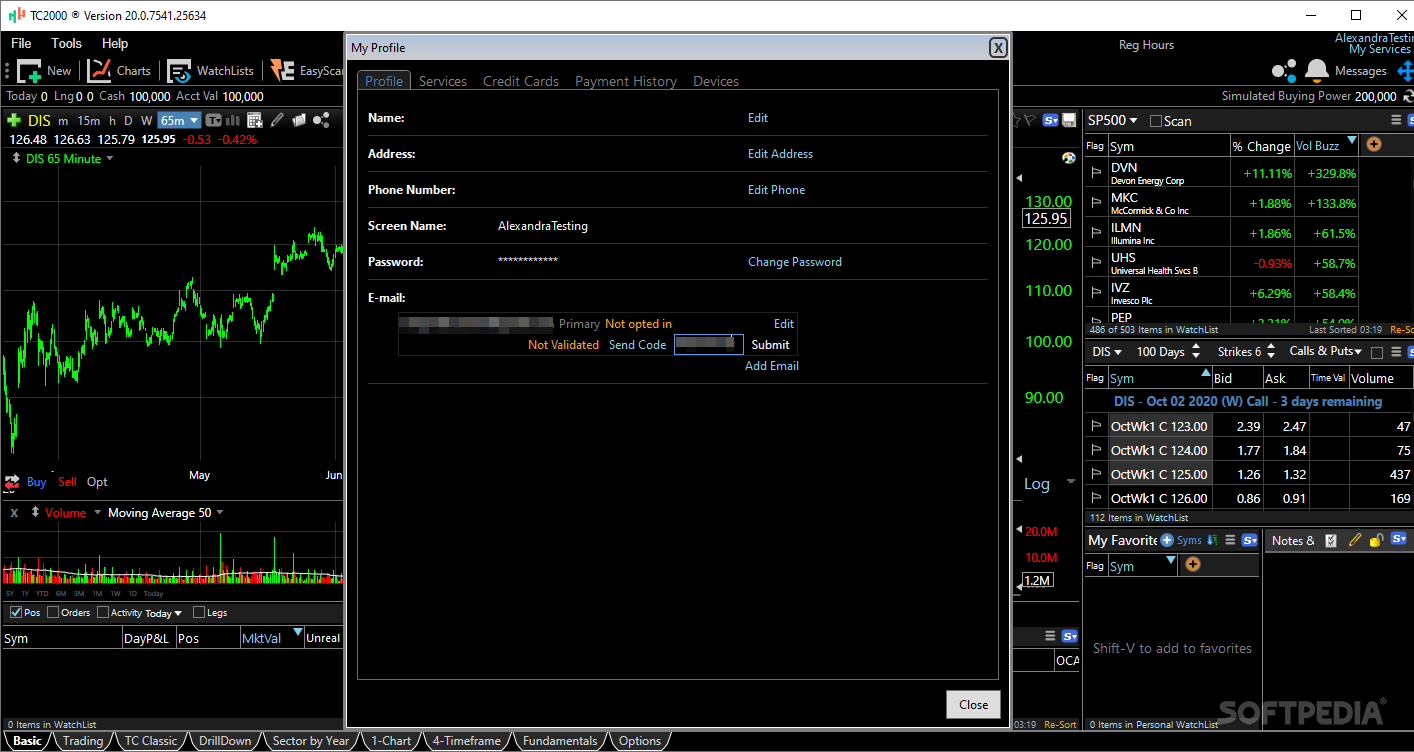Click the validation code input field

pyautogui.click(x=709, y=344)
